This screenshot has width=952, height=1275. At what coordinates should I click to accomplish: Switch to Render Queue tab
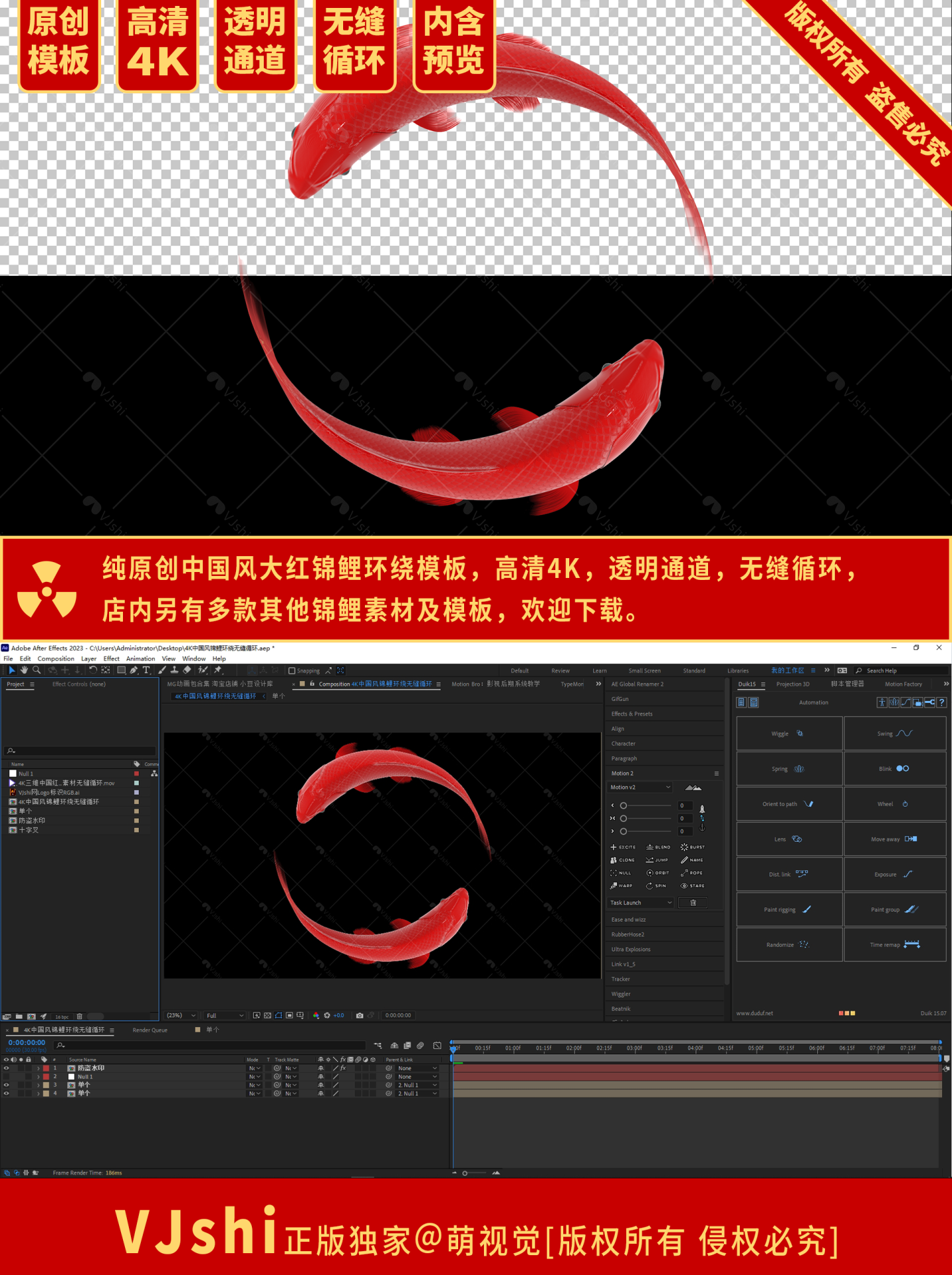point(150,1030)
